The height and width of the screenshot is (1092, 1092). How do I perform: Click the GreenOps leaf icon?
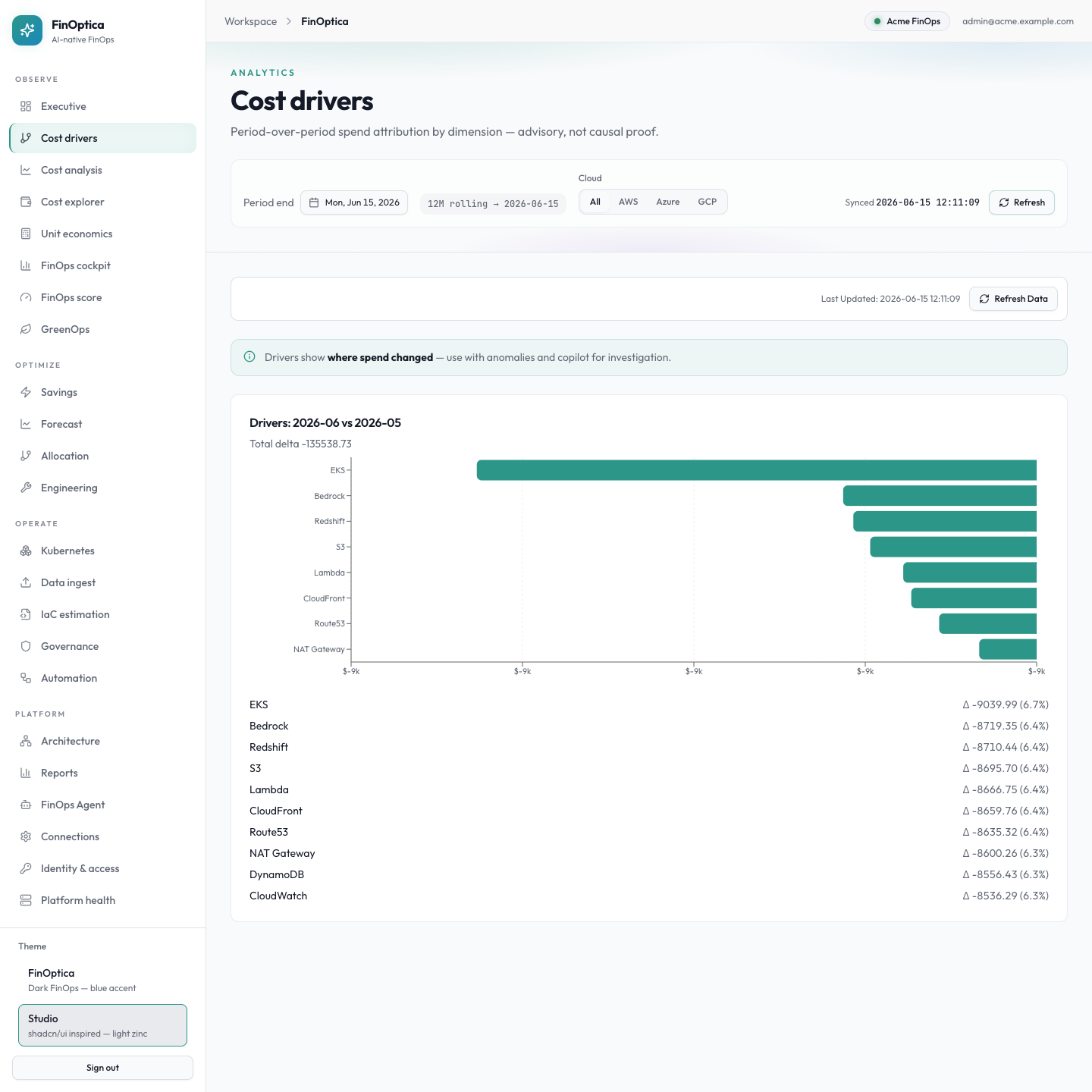point(26,329)
